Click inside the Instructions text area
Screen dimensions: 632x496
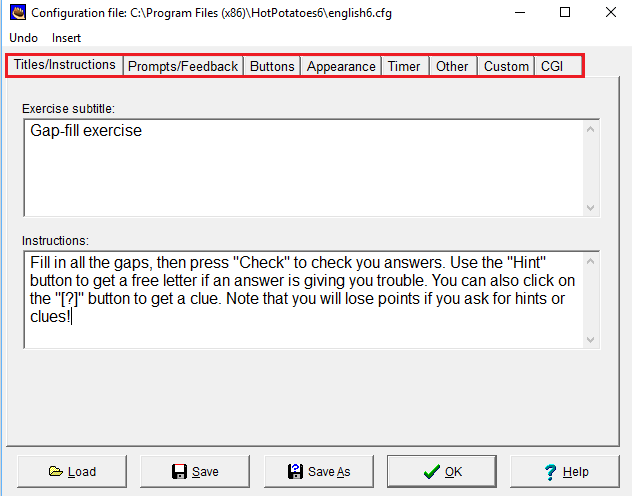click(300, 299)
